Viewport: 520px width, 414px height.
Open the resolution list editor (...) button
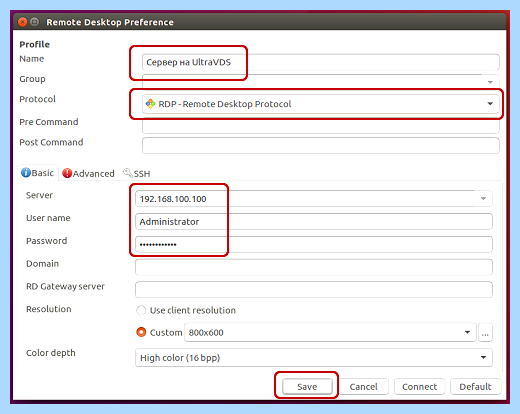(485, 332)
